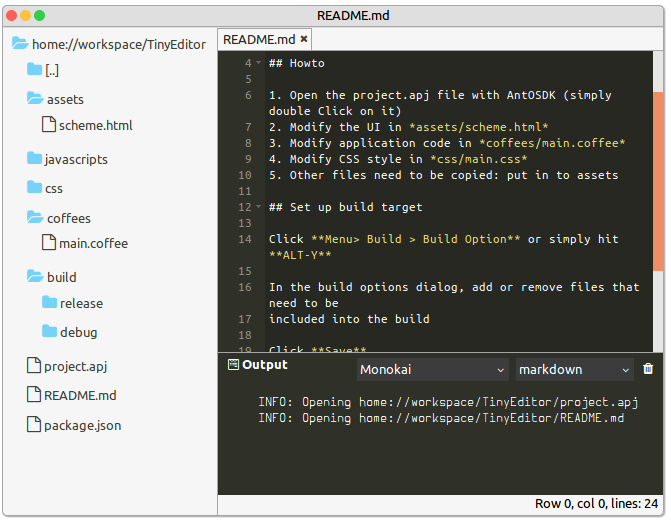Click the debug folder icon

[49, 332]
